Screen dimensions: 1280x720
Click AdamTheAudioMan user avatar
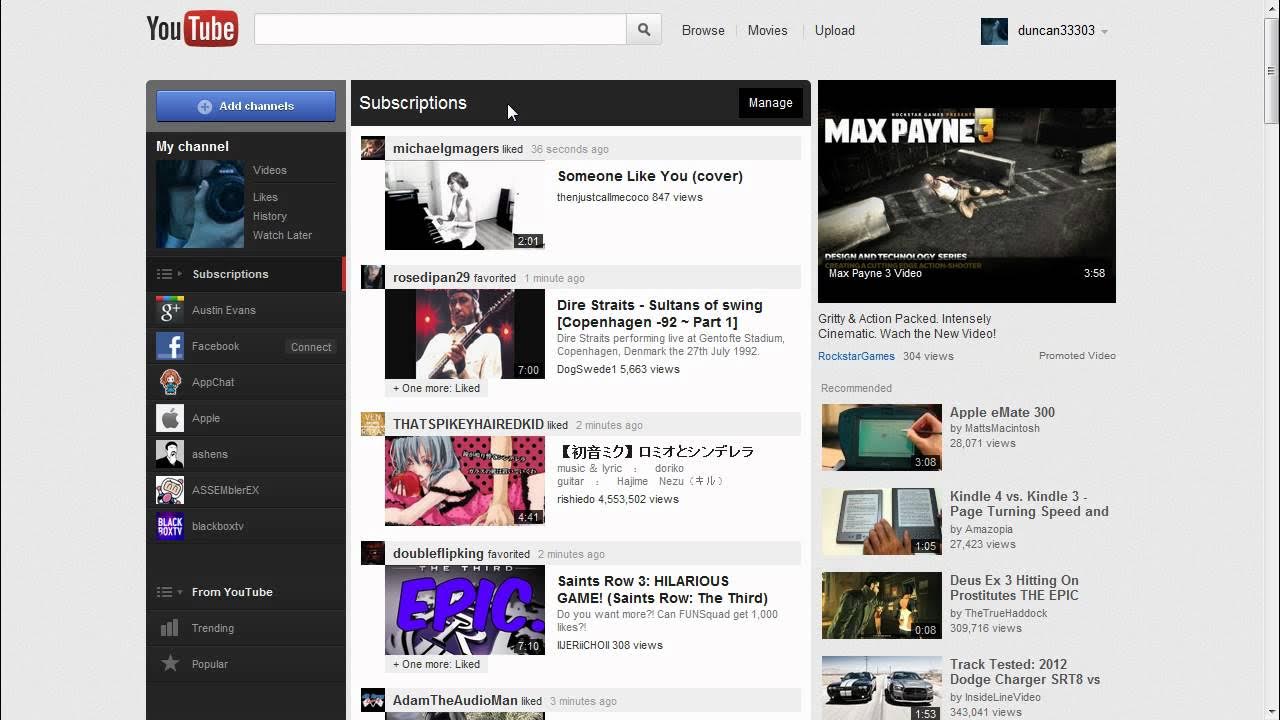[x=373, y=700]
